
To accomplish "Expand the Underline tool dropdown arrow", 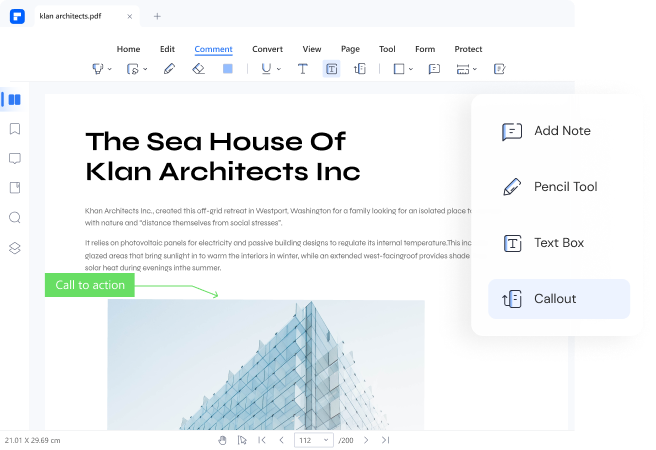I will 279,69.
